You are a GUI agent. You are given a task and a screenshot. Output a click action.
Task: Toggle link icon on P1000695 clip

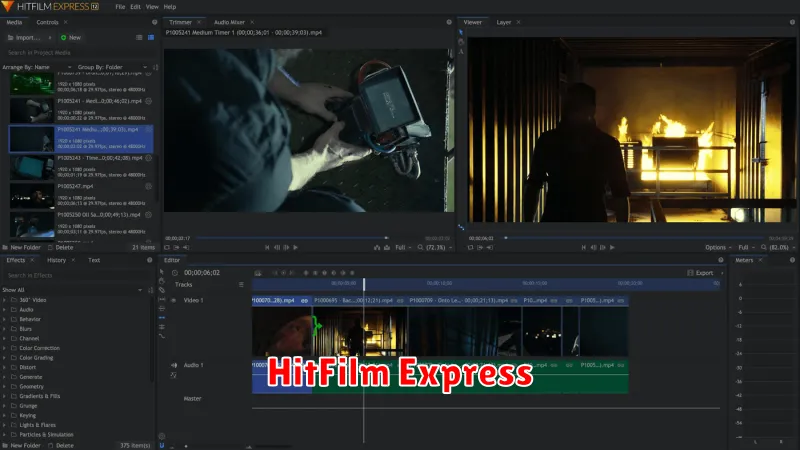tap(401, 301)
